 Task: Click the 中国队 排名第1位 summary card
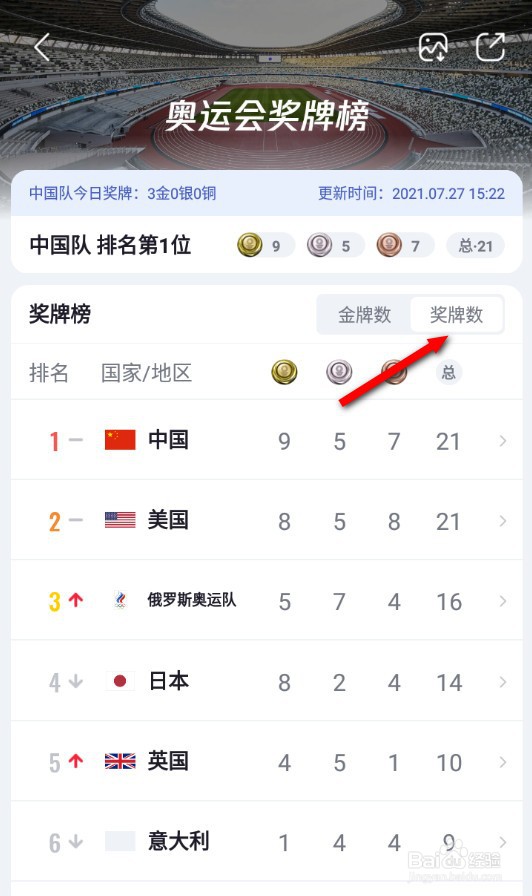pos(267,245)
